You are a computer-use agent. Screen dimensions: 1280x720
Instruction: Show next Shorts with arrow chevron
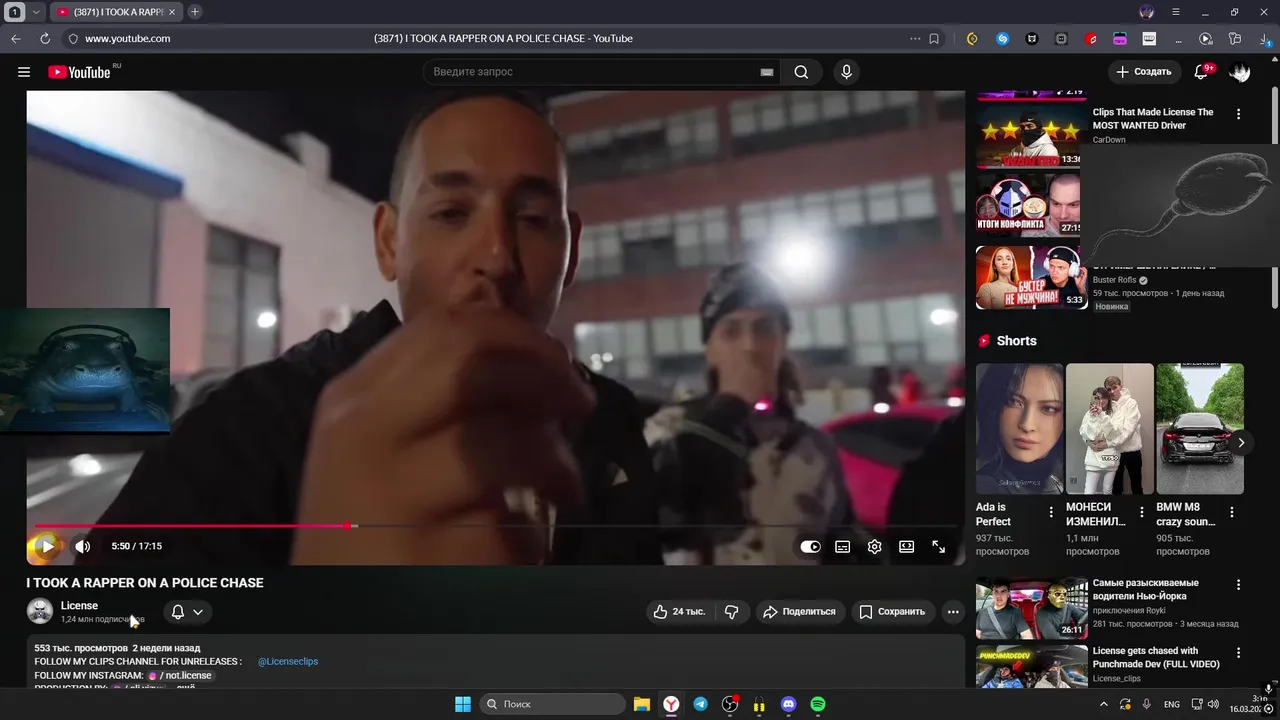1241,442
